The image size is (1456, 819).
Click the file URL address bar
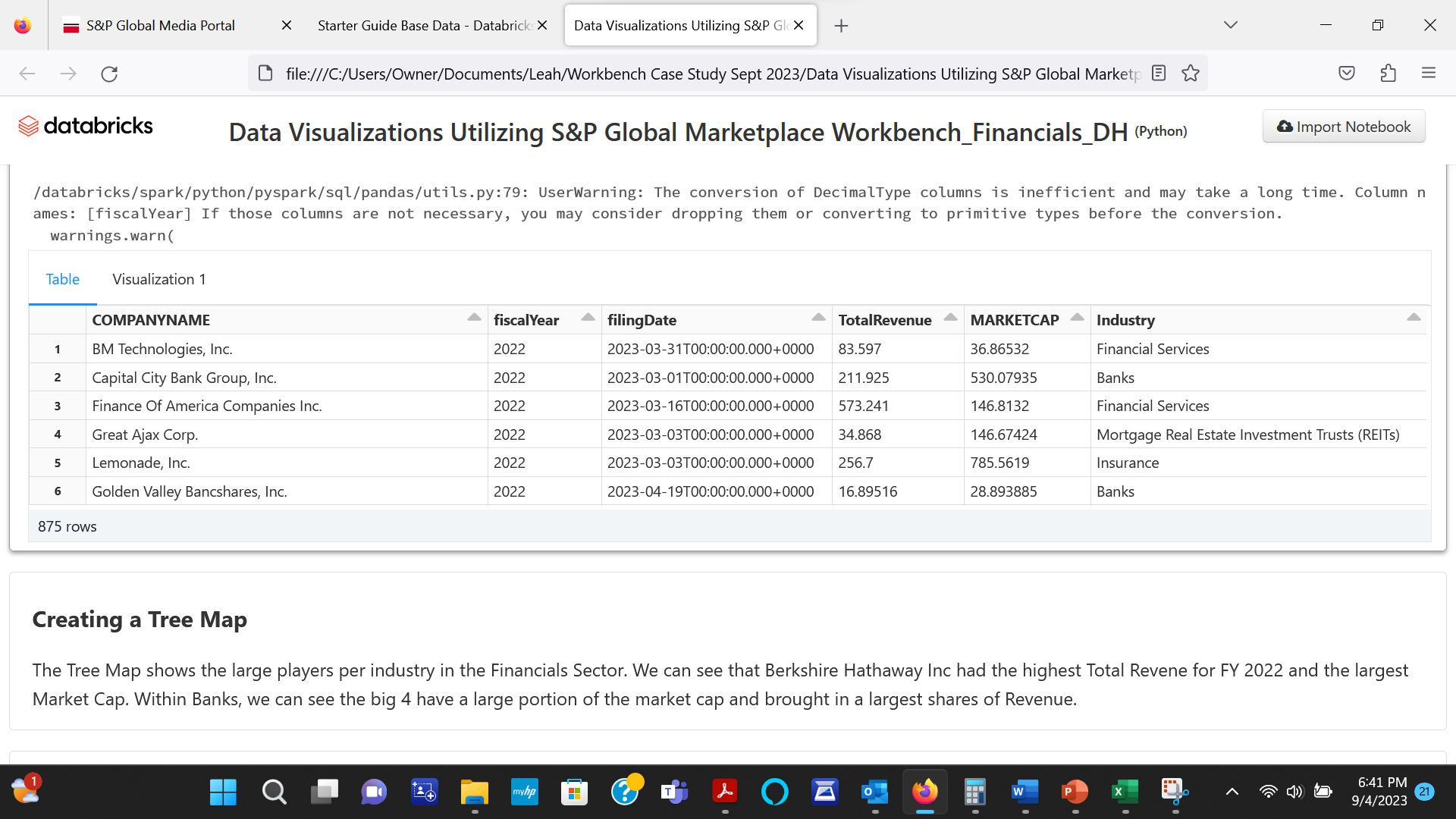tap(711, 74)
